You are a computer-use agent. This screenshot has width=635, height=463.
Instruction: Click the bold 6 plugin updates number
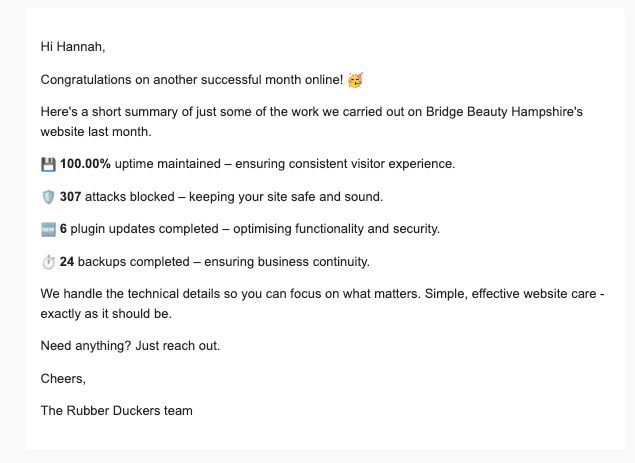click(x=63, y=229)
